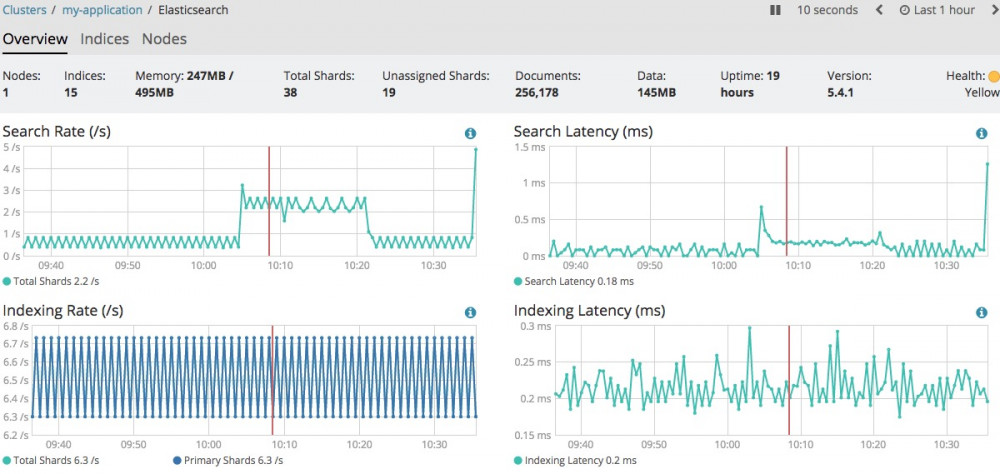1000x474 pixels.
Task: Show info for the Indexing Latency chart
Action: tap(982, 313)
